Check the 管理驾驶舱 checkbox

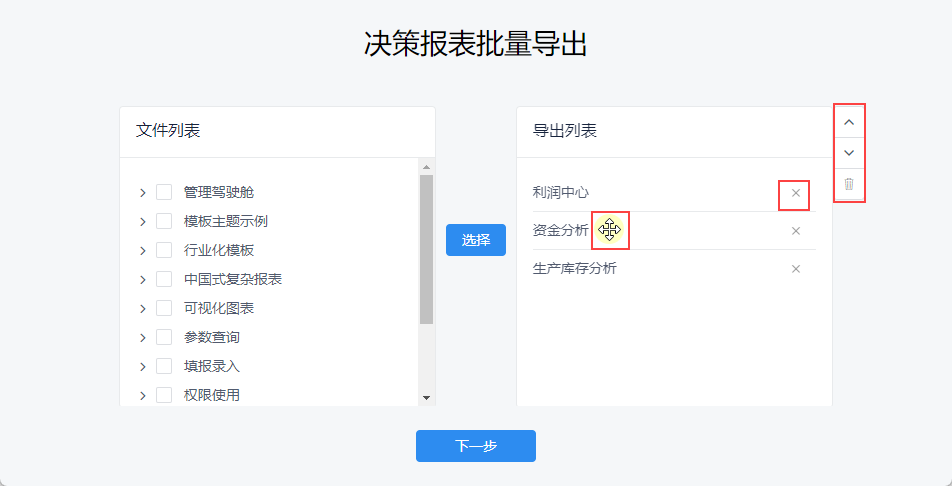click(x=164, y=192)
